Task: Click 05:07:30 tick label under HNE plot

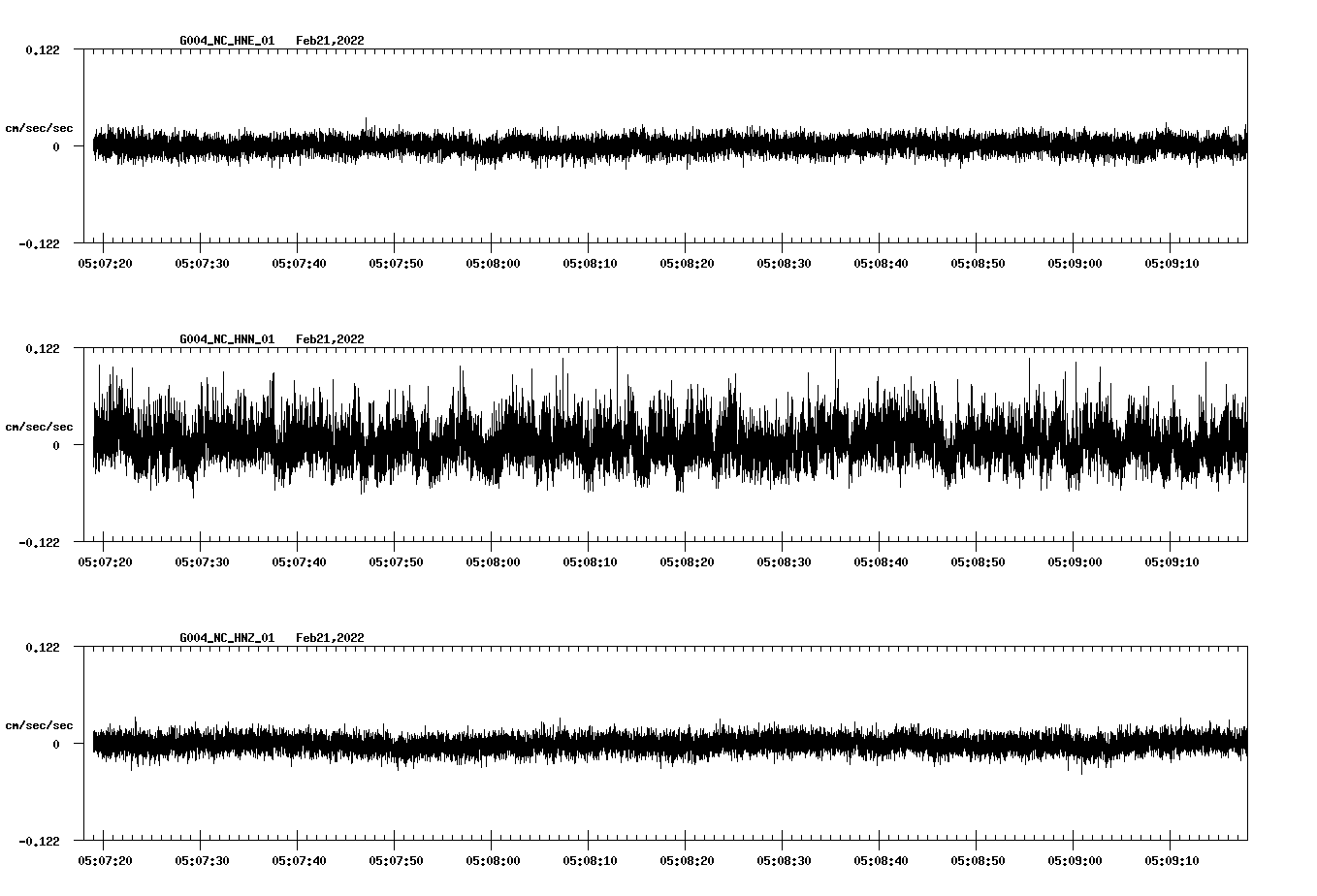Action: (x=202, y=263)
